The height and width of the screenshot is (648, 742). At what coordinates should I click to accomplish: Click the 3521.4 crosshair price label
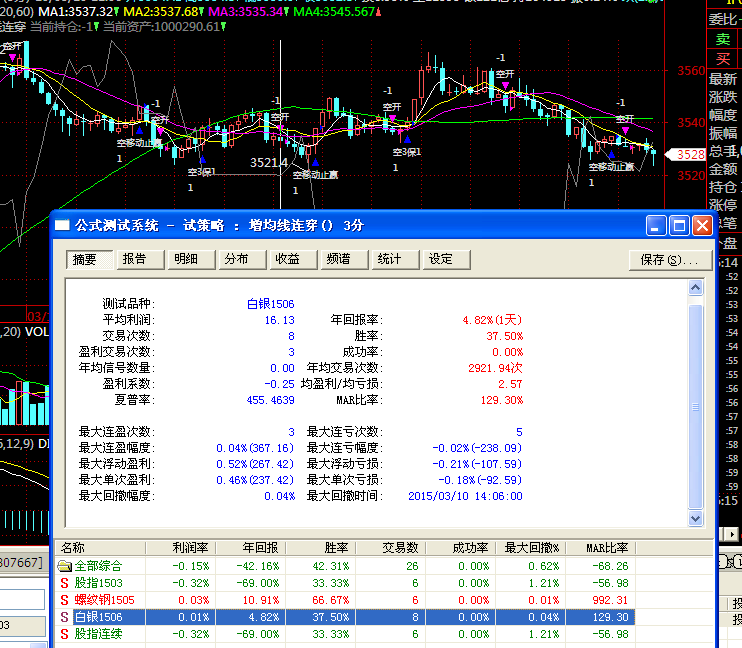coord(269,163)
